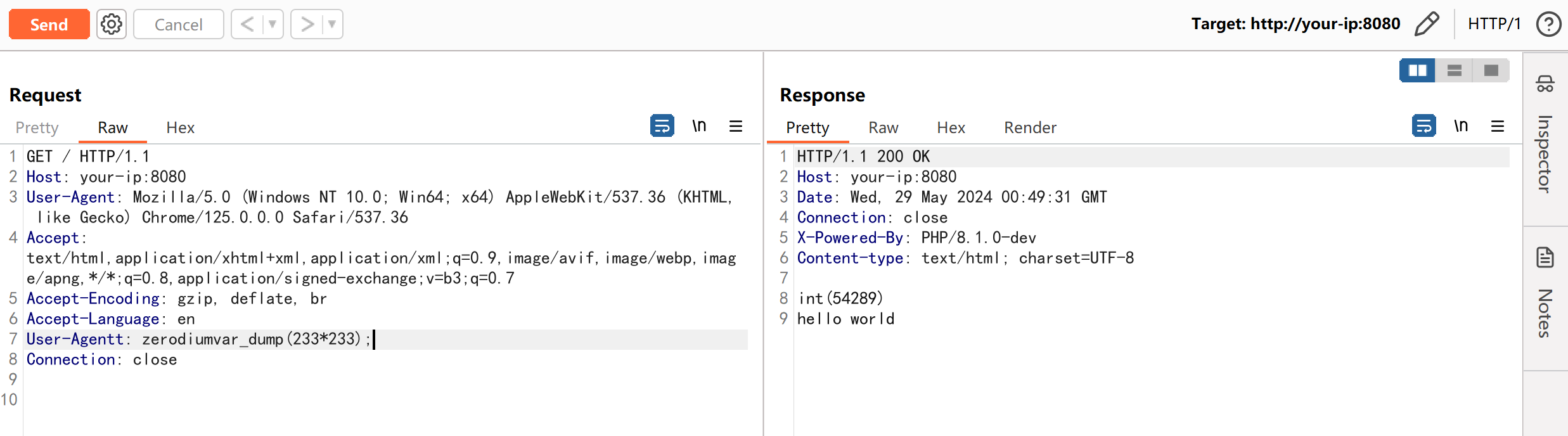Open the help question mark icon
This screenshot has width=1568, height=436.
1548,25
